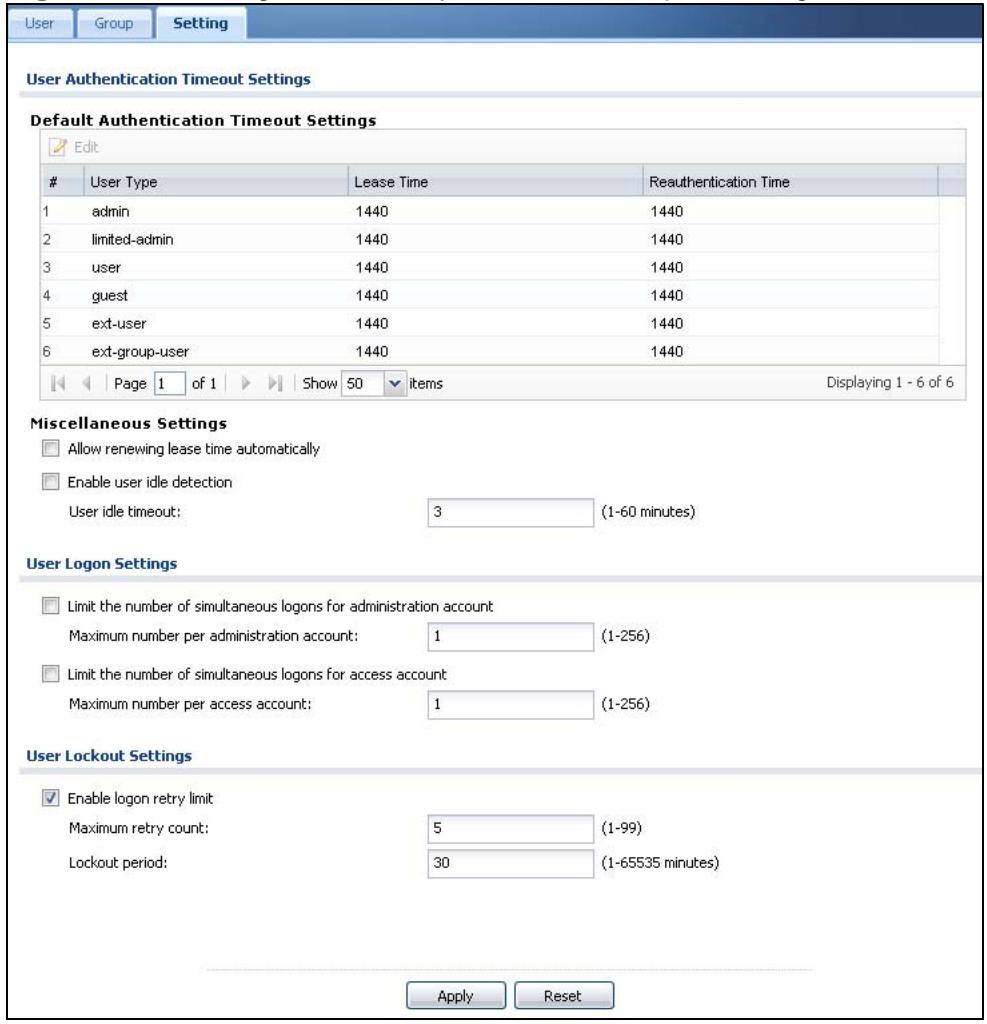Go to first page arrow icon

[58, 383]
